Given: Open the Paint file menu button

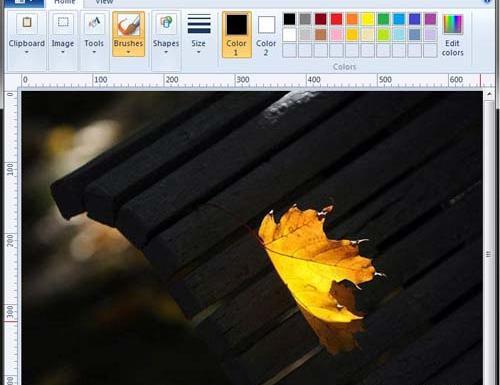Looking at the screenshot, I should coord(24,3).
